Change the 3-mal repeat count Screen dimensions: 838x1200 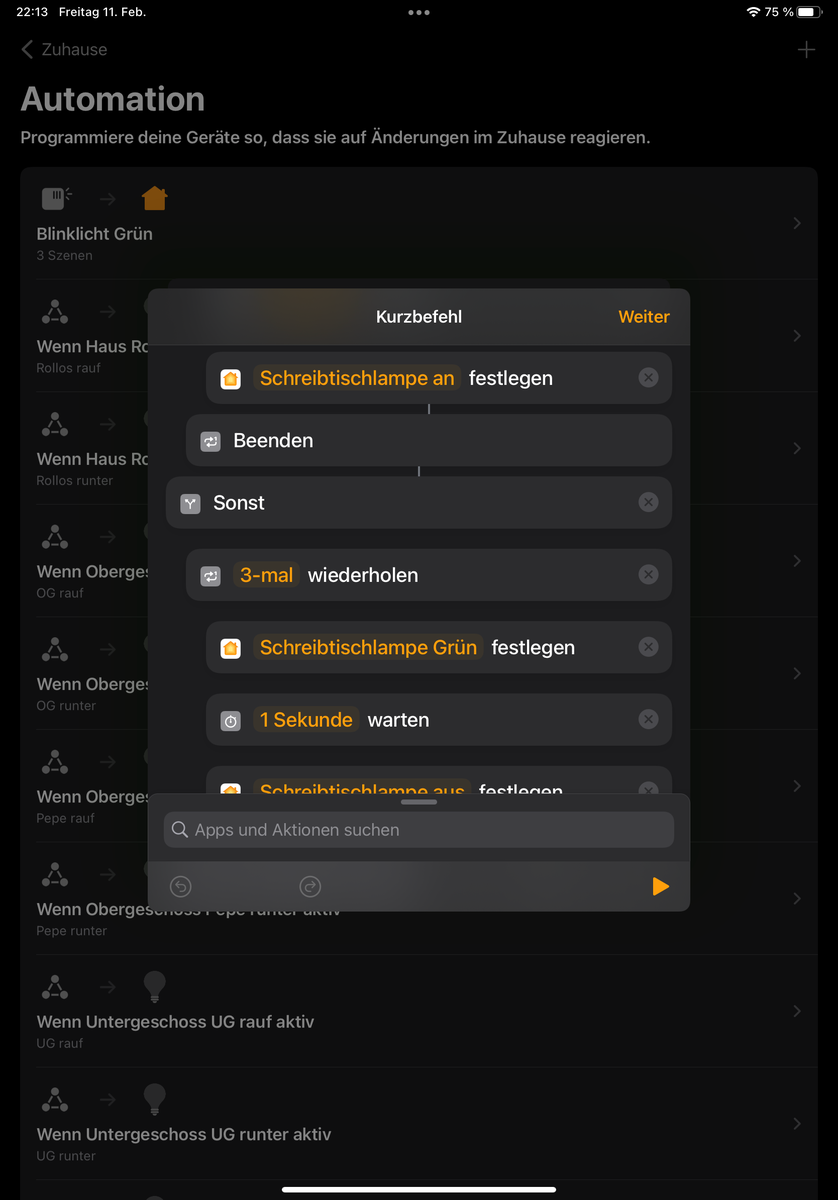267,575
